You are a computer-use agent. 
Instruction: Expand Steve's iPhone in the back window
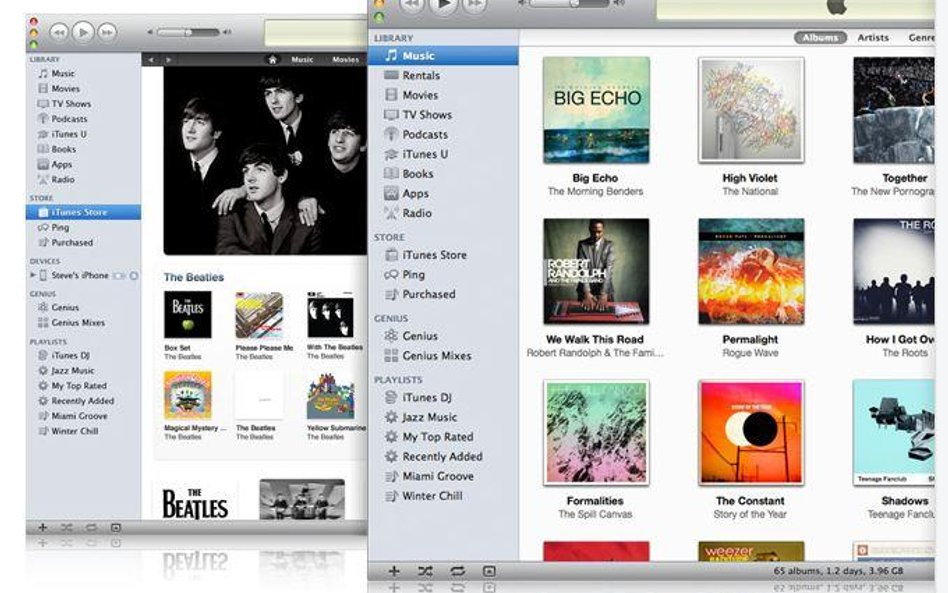[33, 276]
